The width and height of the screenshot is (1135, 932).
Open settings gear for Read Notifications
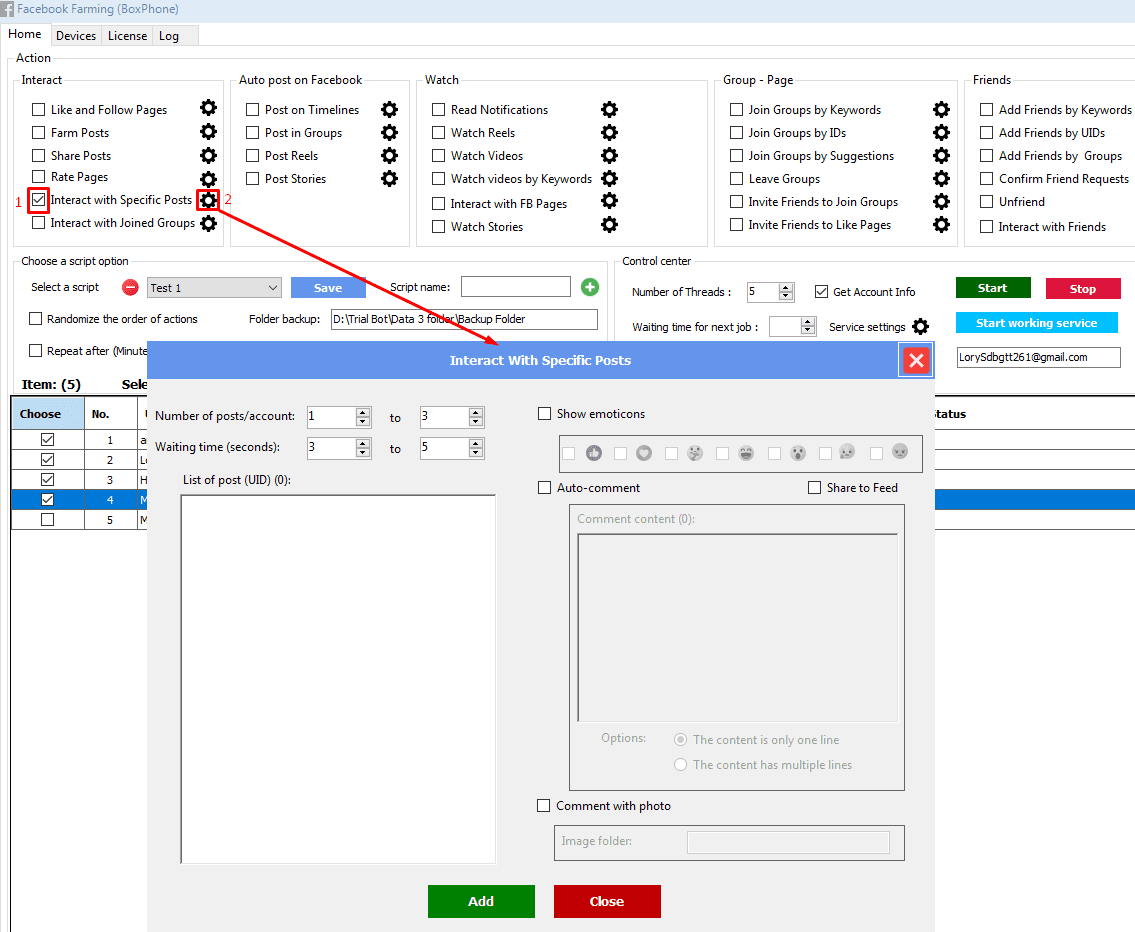tap(609, 109)
